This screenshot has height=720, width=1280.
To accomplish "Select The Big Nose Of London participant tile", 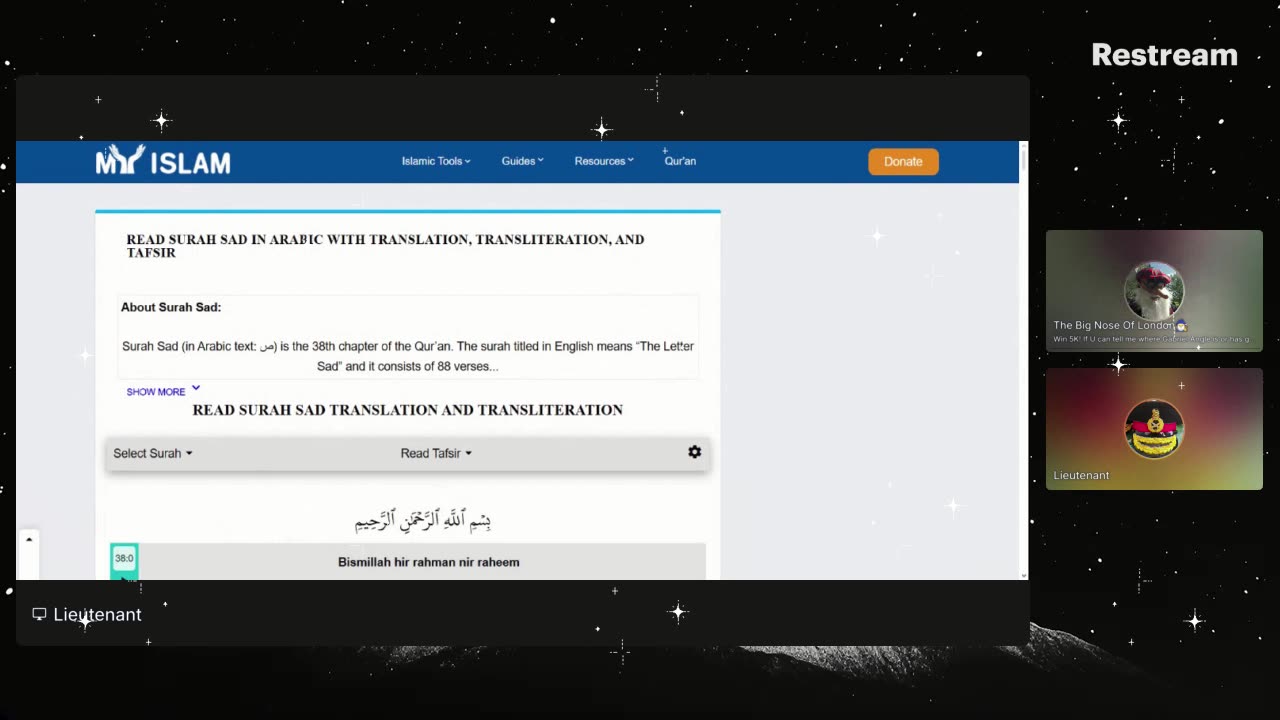I will (x=1154, y=291).
